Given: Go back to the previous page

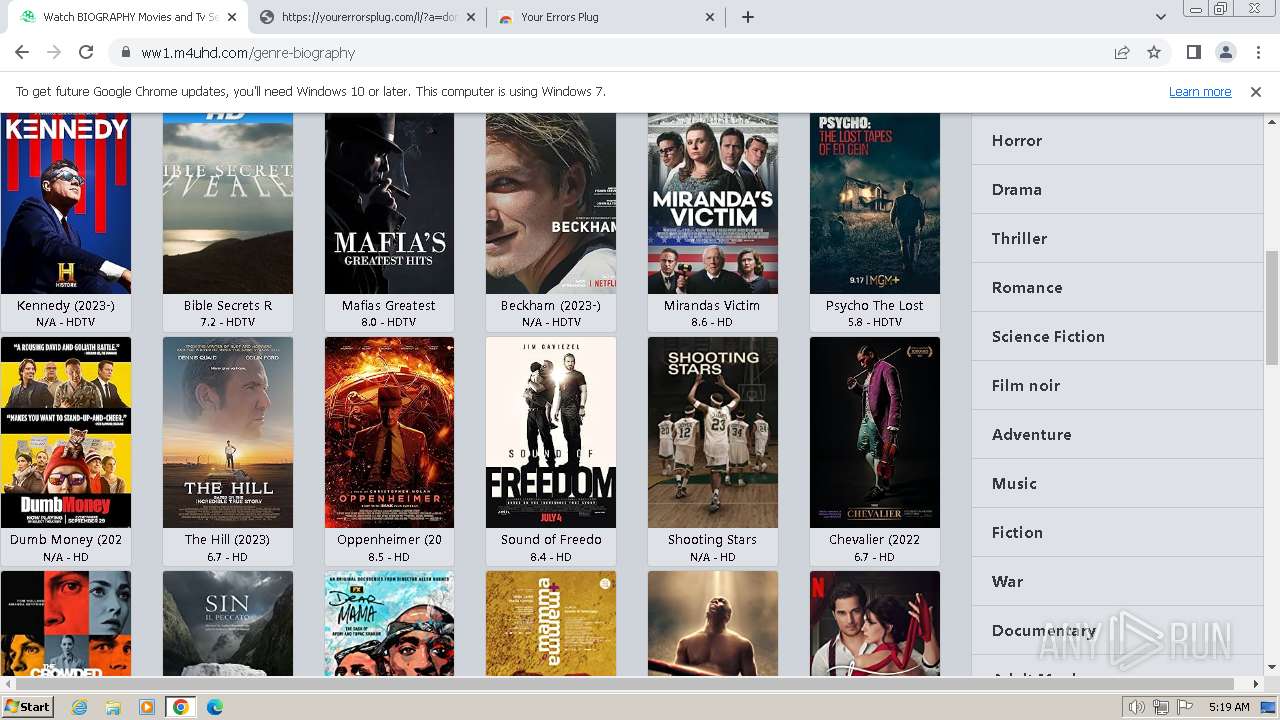Looking at the screenshot, I should [22, 52].
